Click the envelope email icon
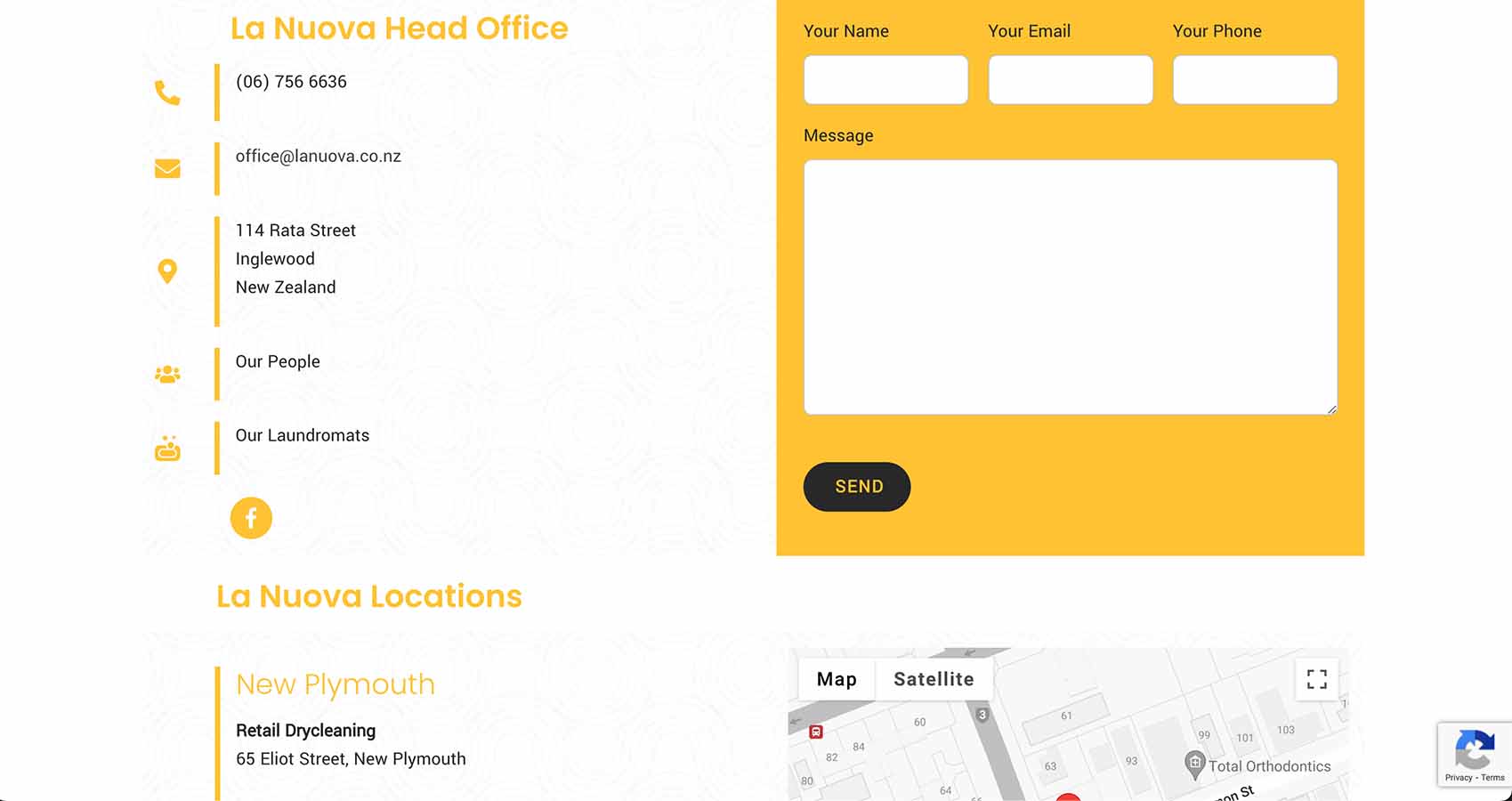This screenshot has height=801, width=1512. click(166, 168)
